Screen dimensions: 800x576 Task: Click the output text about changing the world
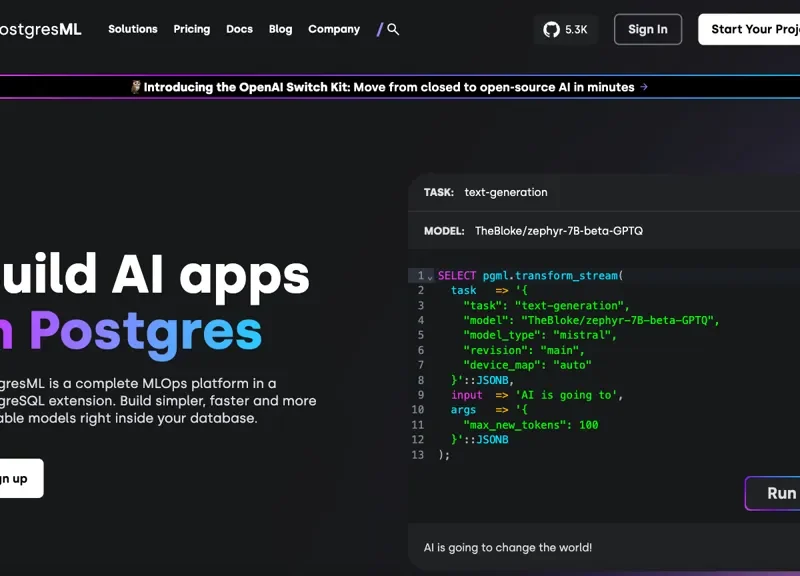[x=508, y=547]
